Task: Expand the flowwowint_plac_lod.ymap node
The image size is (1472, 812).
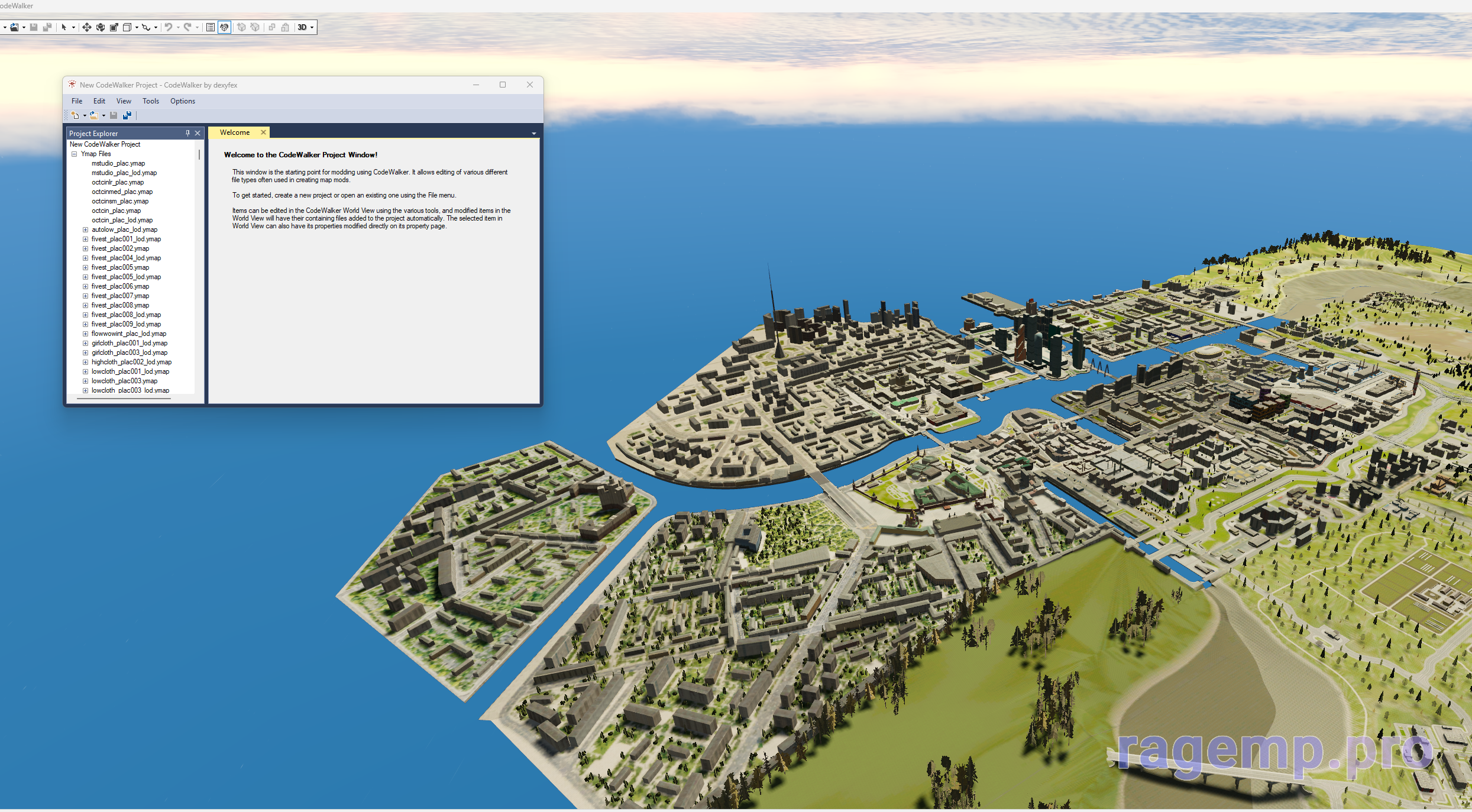Action: point(85,334)
